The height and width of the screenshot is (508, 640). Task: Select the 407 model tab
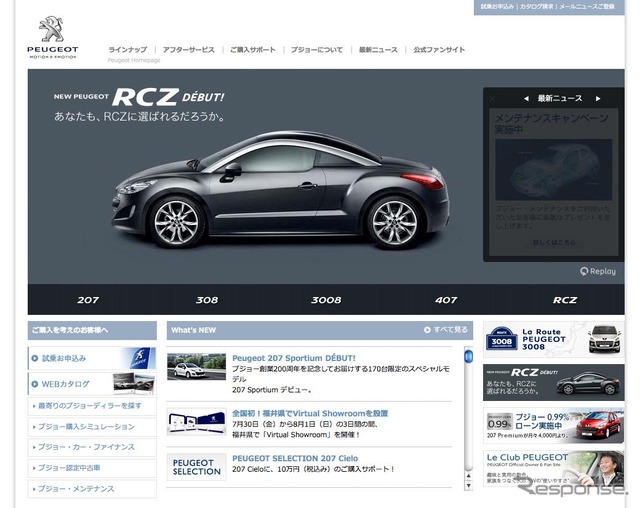(446, 300)
